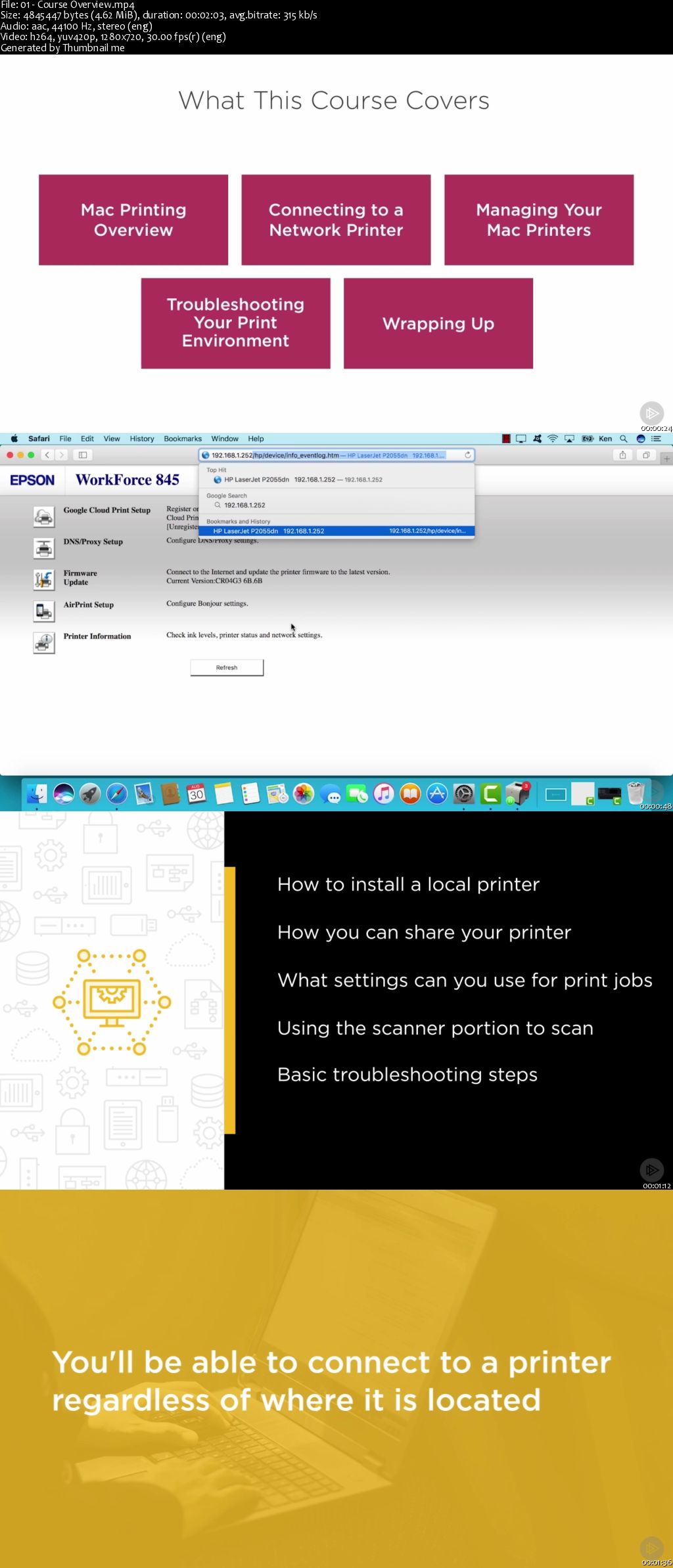
Task: Click the DNS/Proxy Setup printer icon
Action: 44,548
